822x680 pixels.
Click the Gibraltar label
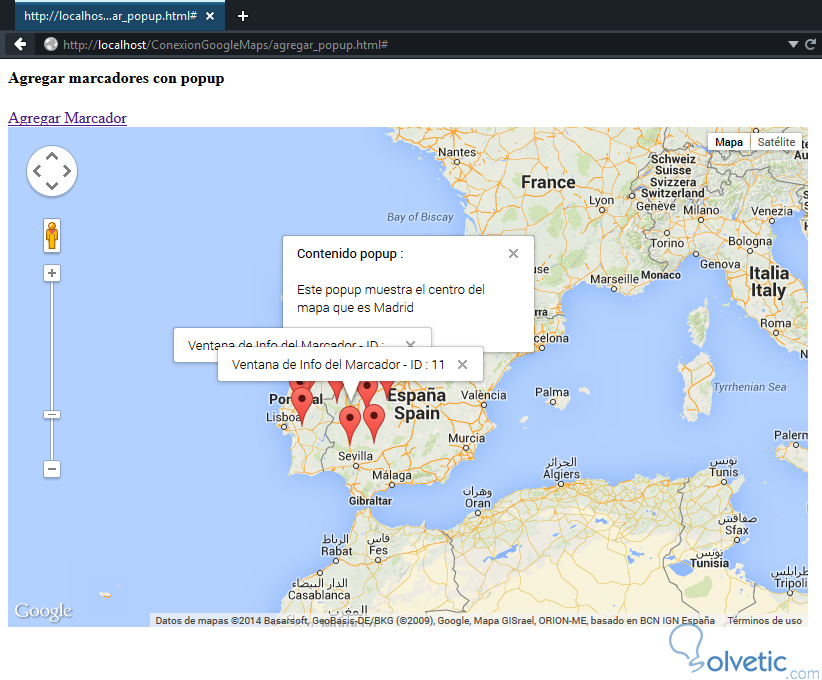370,501
